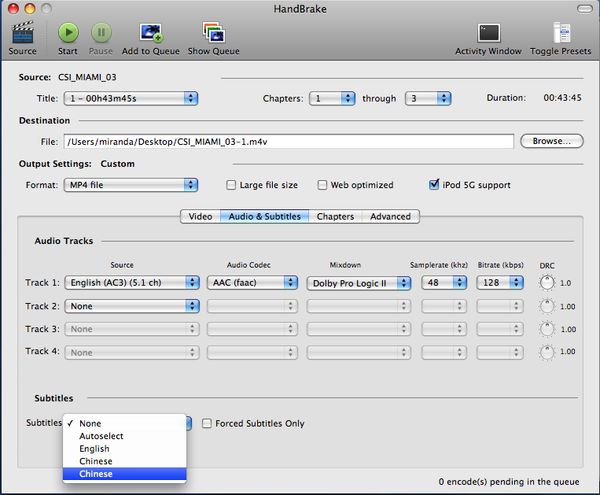Click the destination File path field
The image size is (600, 495).
[x=289, y=142]
